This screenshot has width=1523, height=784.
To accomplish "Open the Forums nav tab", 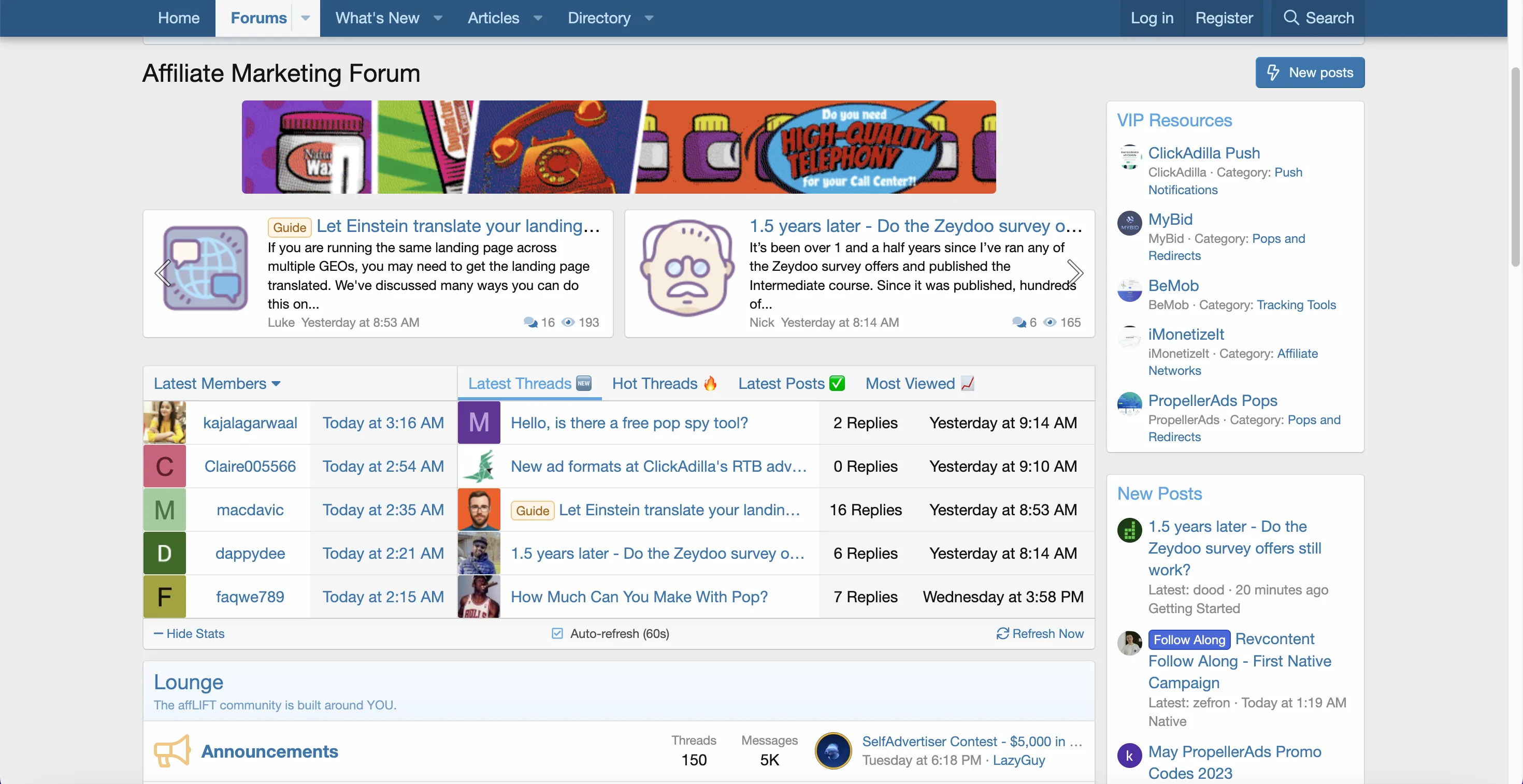I will [x=258, y=18].
